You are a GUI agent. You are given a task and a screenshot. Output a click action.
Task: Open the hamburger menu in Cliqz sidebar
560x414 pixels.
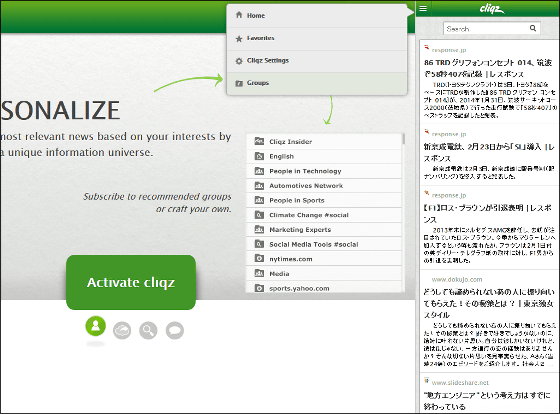point(423,8)
